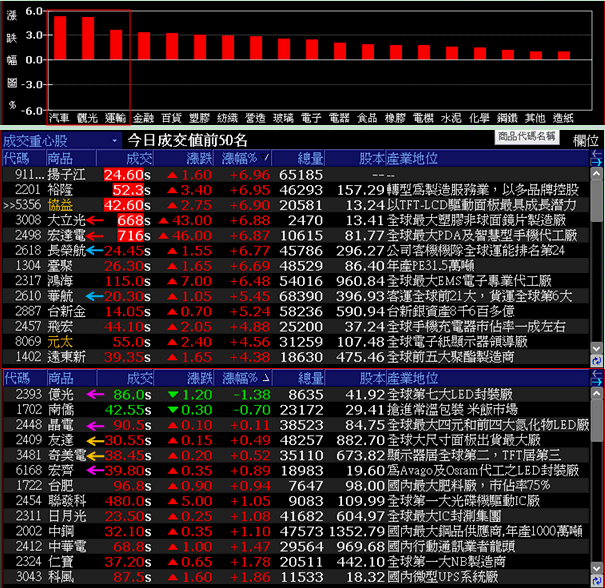Sort upper table by 漲幅% descending header
This screenshot has height=588, width=605.
pos(243,158)
